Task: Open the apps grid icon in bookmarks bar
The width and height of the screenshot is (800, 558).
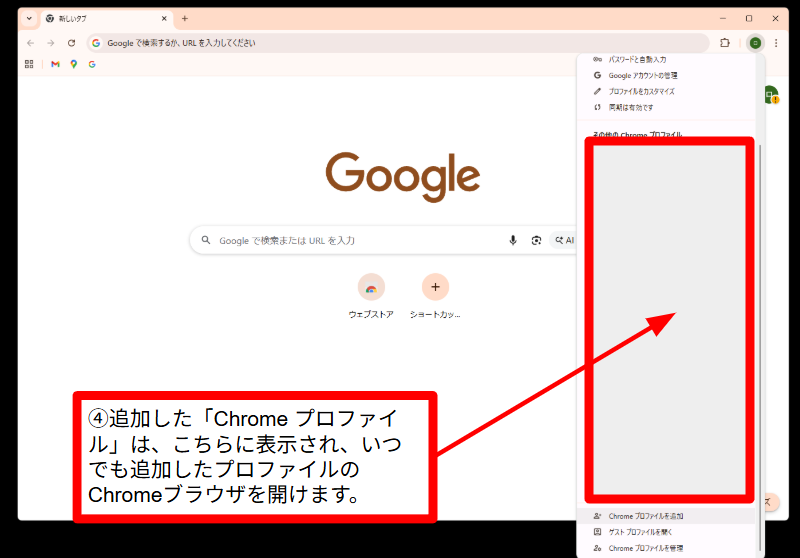Action: coord(29,64)
